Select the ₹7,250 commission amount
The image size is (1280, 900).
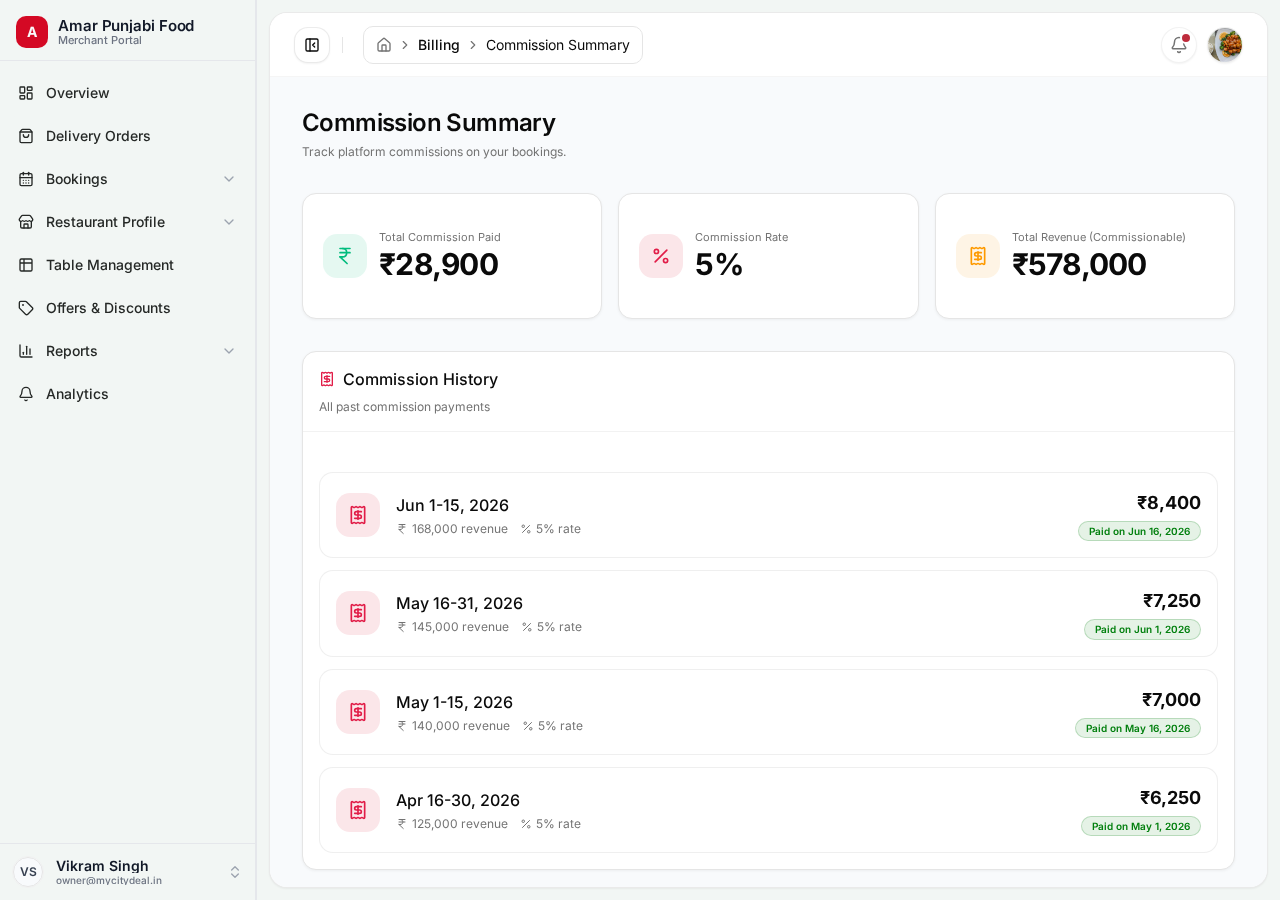1172,600
